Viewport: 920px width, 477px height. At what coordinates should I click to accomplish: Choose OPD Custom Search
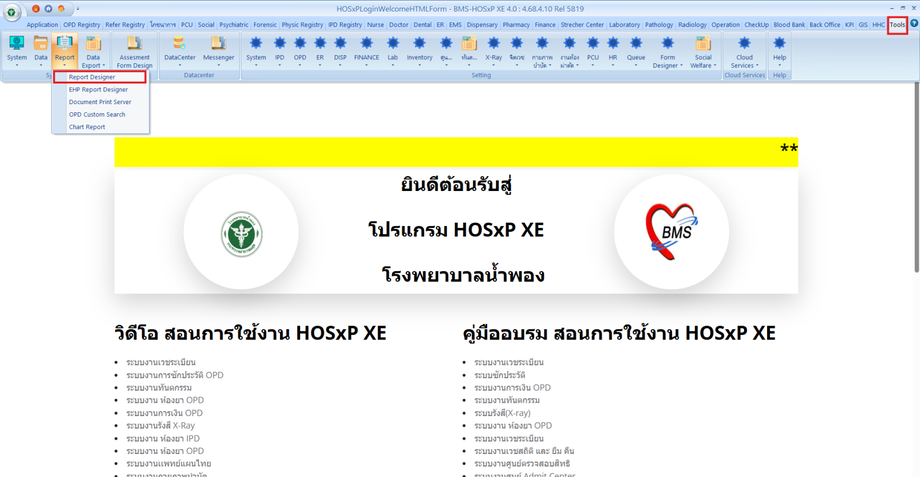(x=99, y=114)
